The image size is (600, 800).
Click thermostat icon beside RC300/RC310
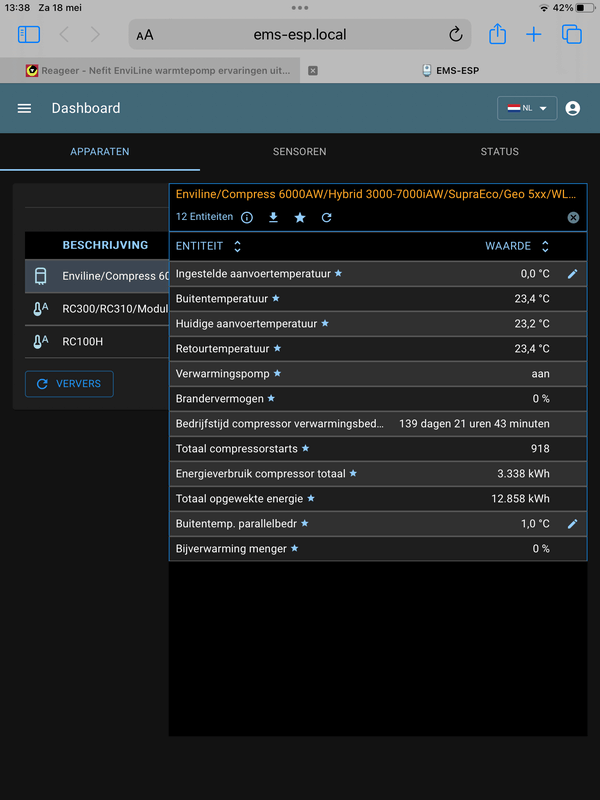[40, 309]
